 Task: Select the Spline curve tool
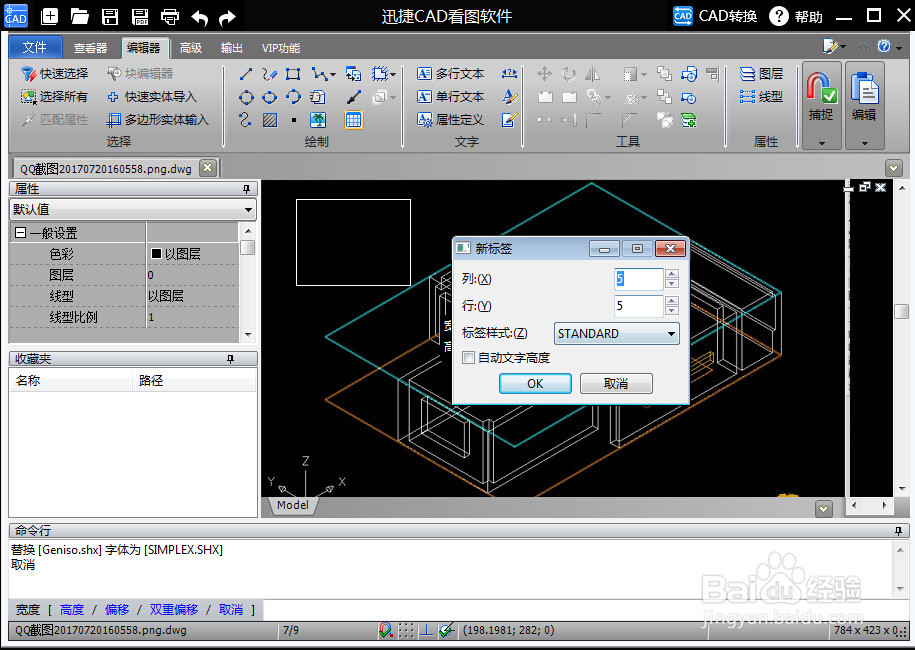coord(246,120)
